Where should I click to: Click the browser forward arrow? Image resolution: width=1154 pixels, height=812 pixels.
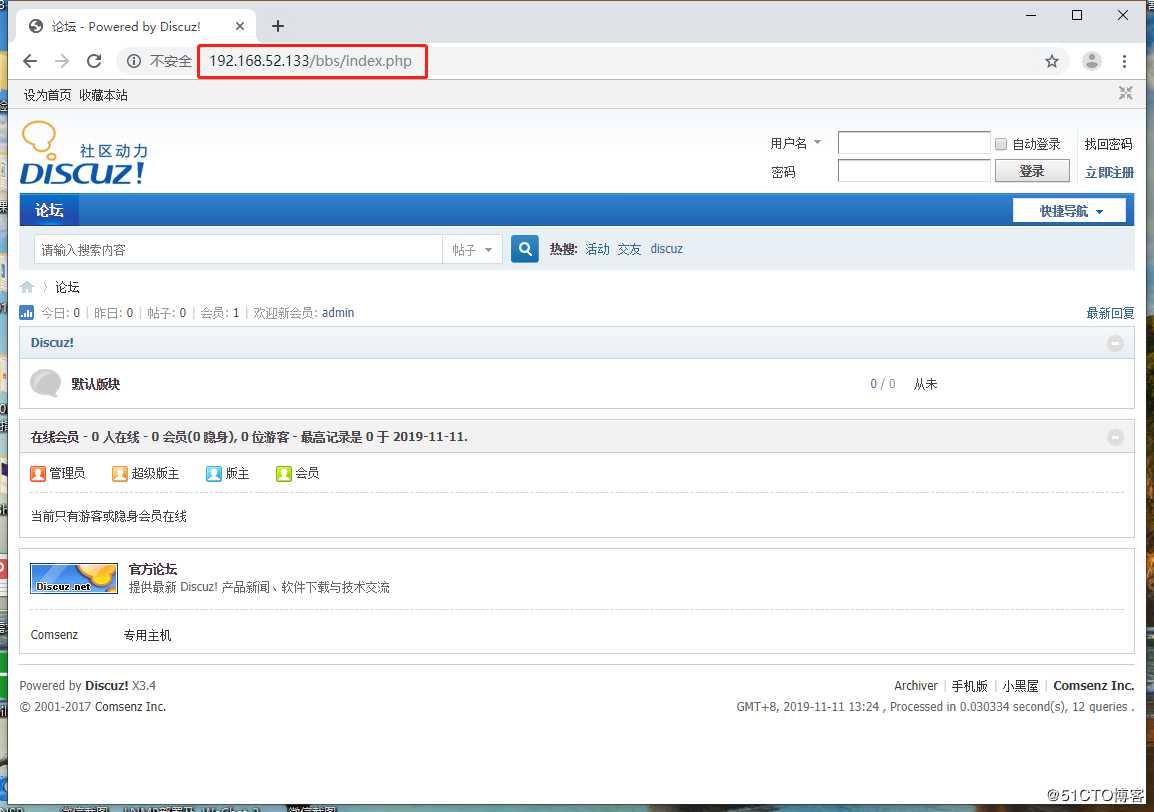coord(62,61)
